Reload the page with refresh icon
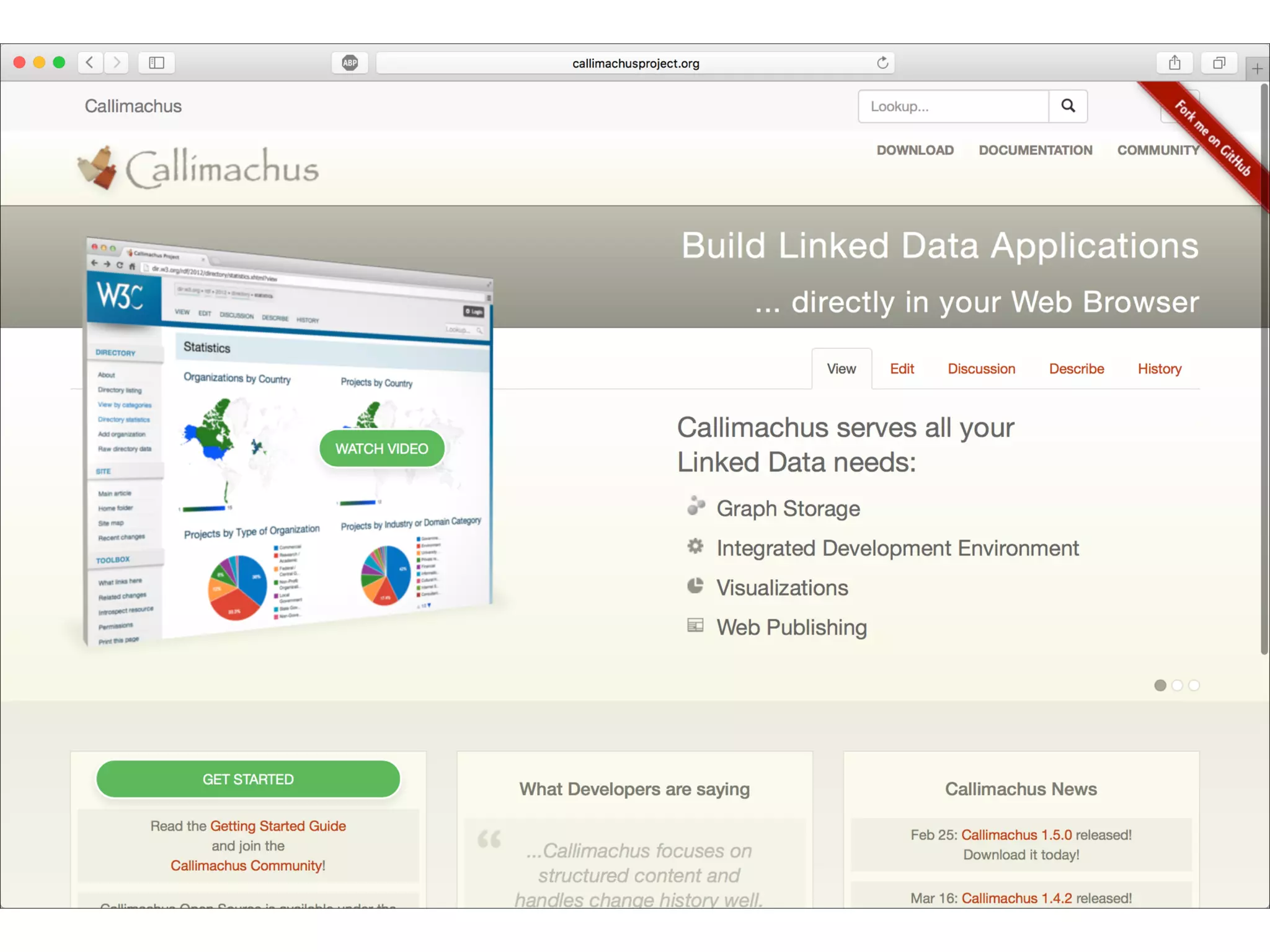This screenshot has width=1270, height=952. tap(882, 63)
